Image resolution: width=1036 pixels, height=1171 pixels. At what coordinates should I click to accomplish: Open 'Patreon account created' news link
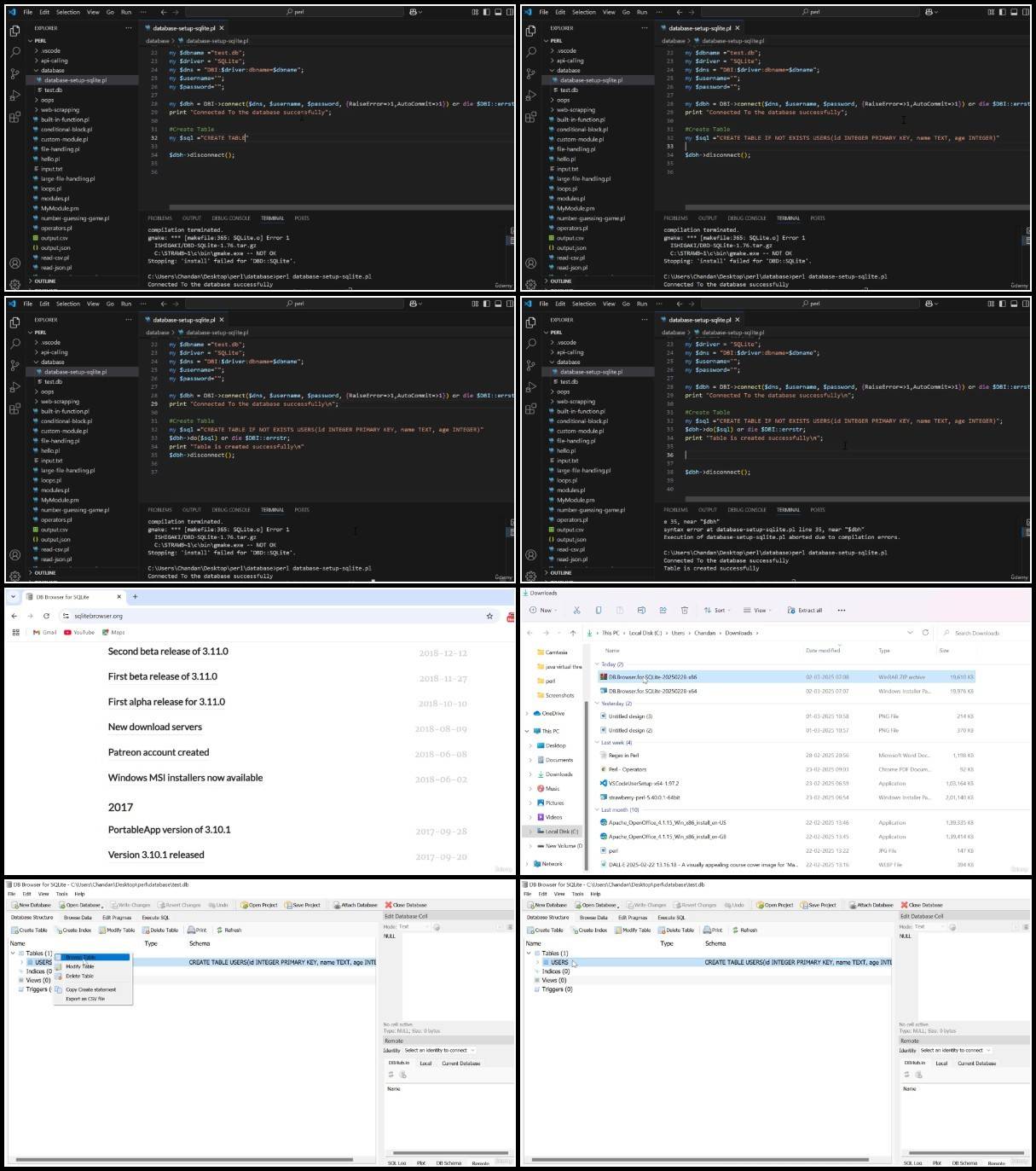coord(159,752)
